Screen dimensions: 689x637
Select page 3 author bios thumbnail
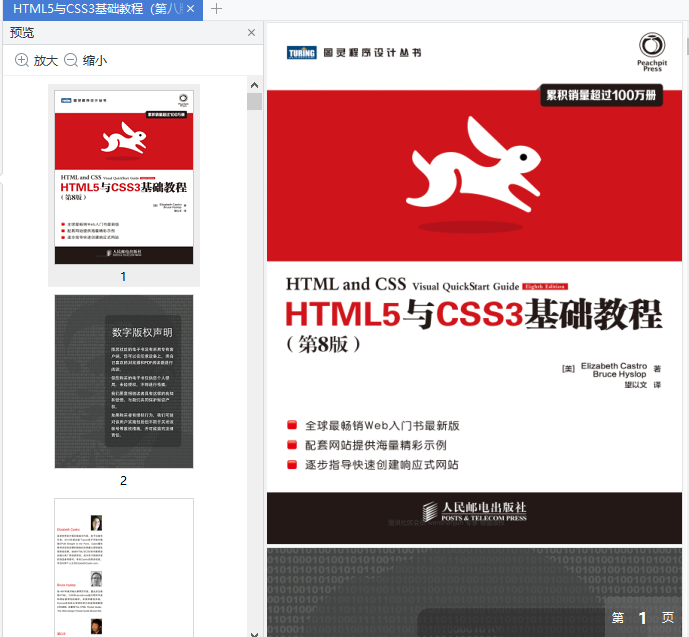pos(124,567)
